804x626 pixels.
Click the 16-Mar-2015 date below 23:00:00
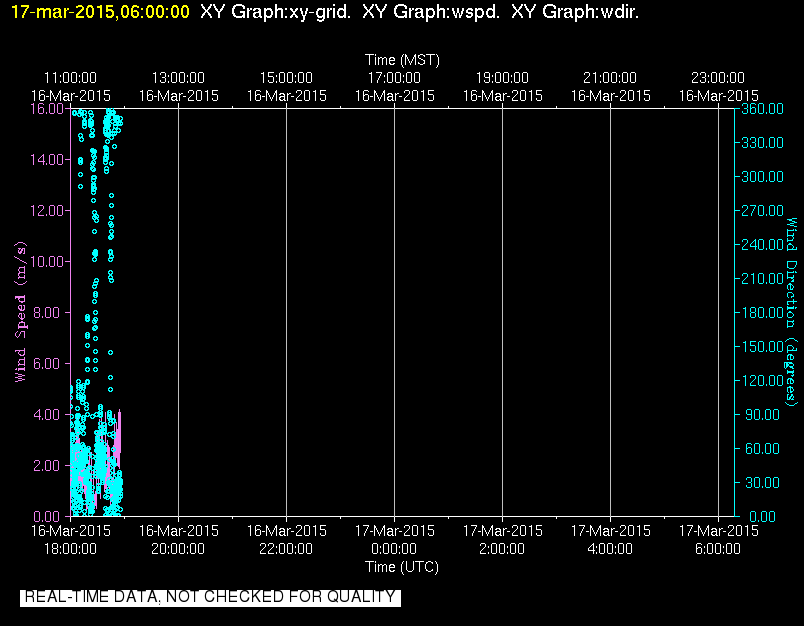[718, 96]
